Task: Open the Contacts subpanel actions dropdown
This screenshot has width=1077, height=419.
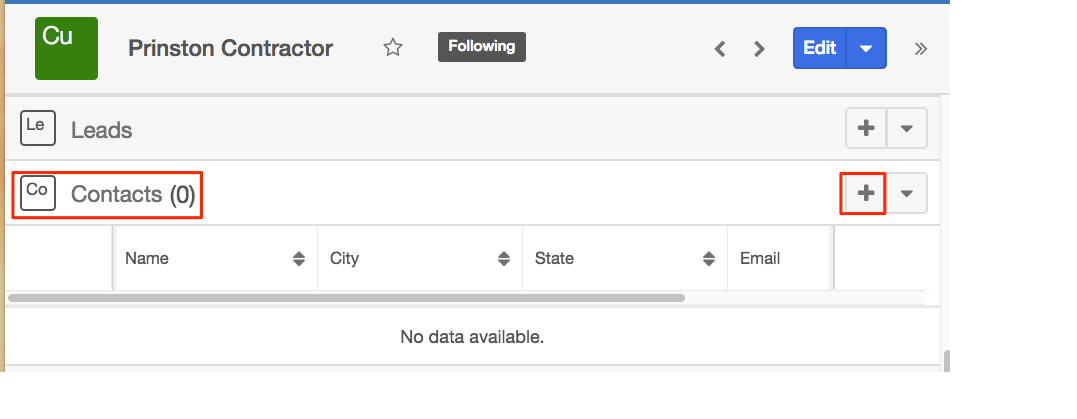Action: [x=907, y=193]
